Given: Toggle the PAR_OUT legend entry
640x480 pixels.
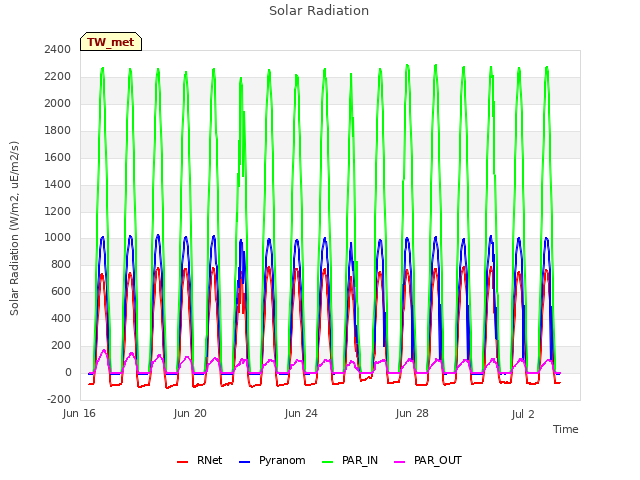Looking at the screenshot, I should point(428,460).
